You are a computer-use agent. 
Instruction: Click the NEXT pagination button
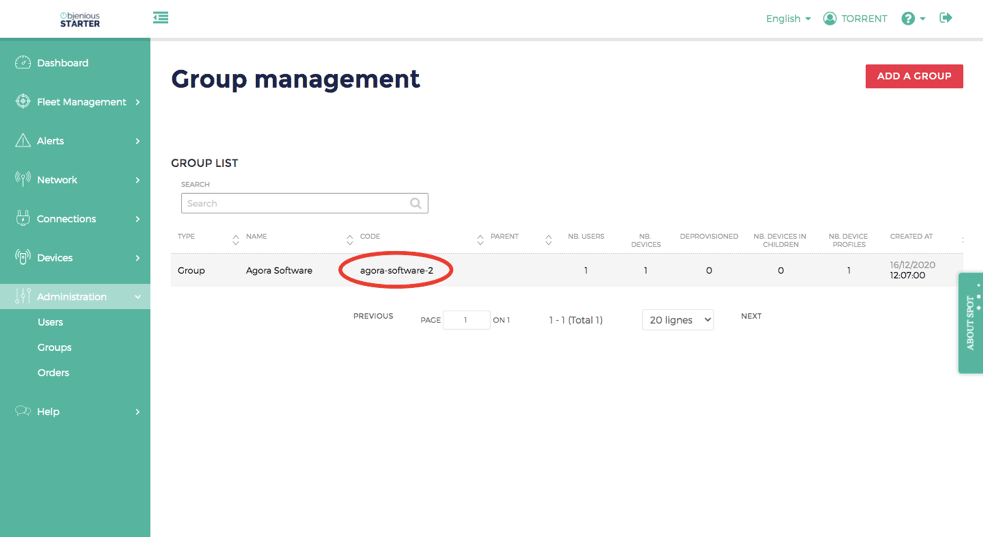pyautogui.click(x=751, y=316)
